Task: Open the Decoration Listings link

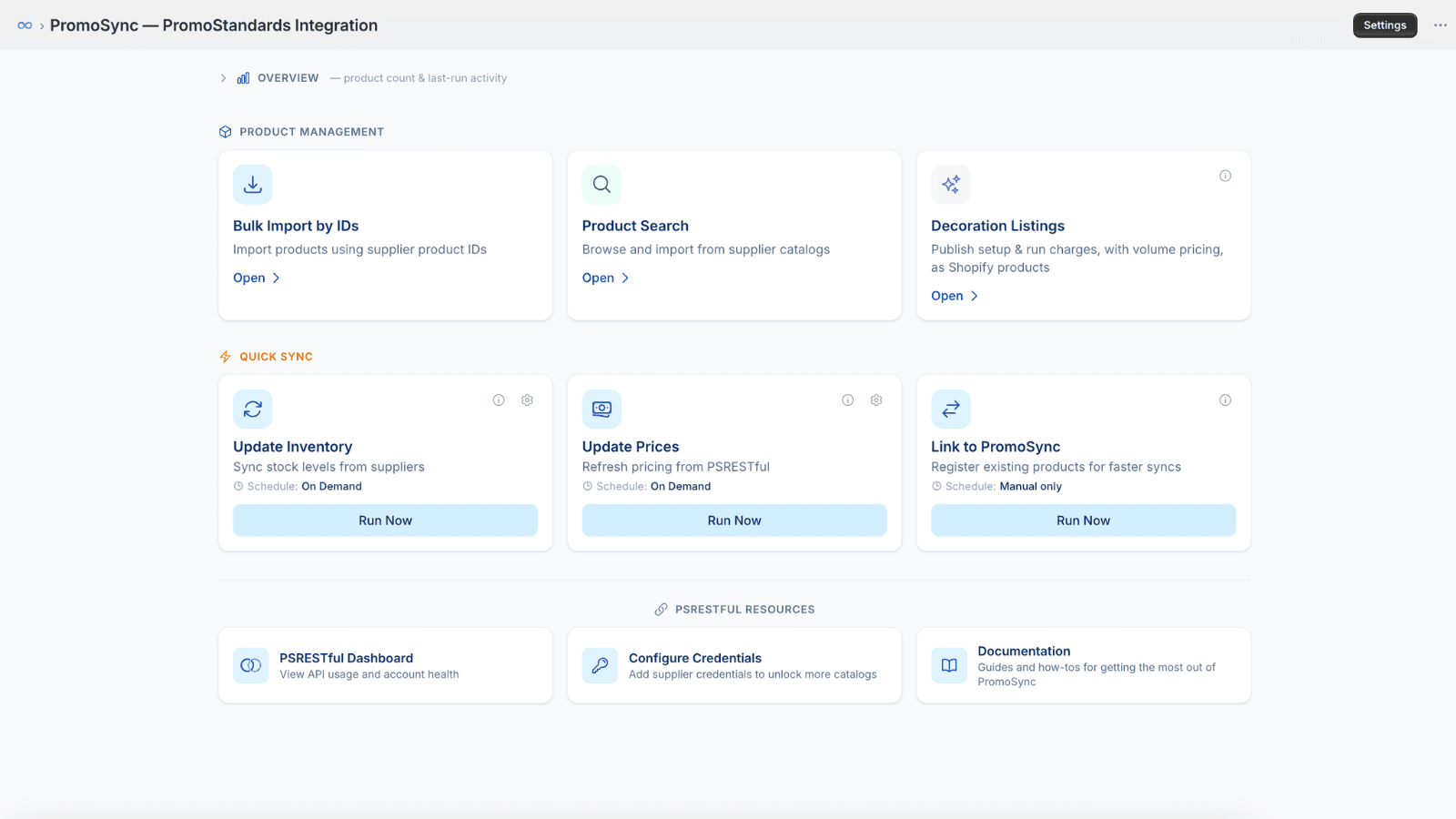Action: 955,296
